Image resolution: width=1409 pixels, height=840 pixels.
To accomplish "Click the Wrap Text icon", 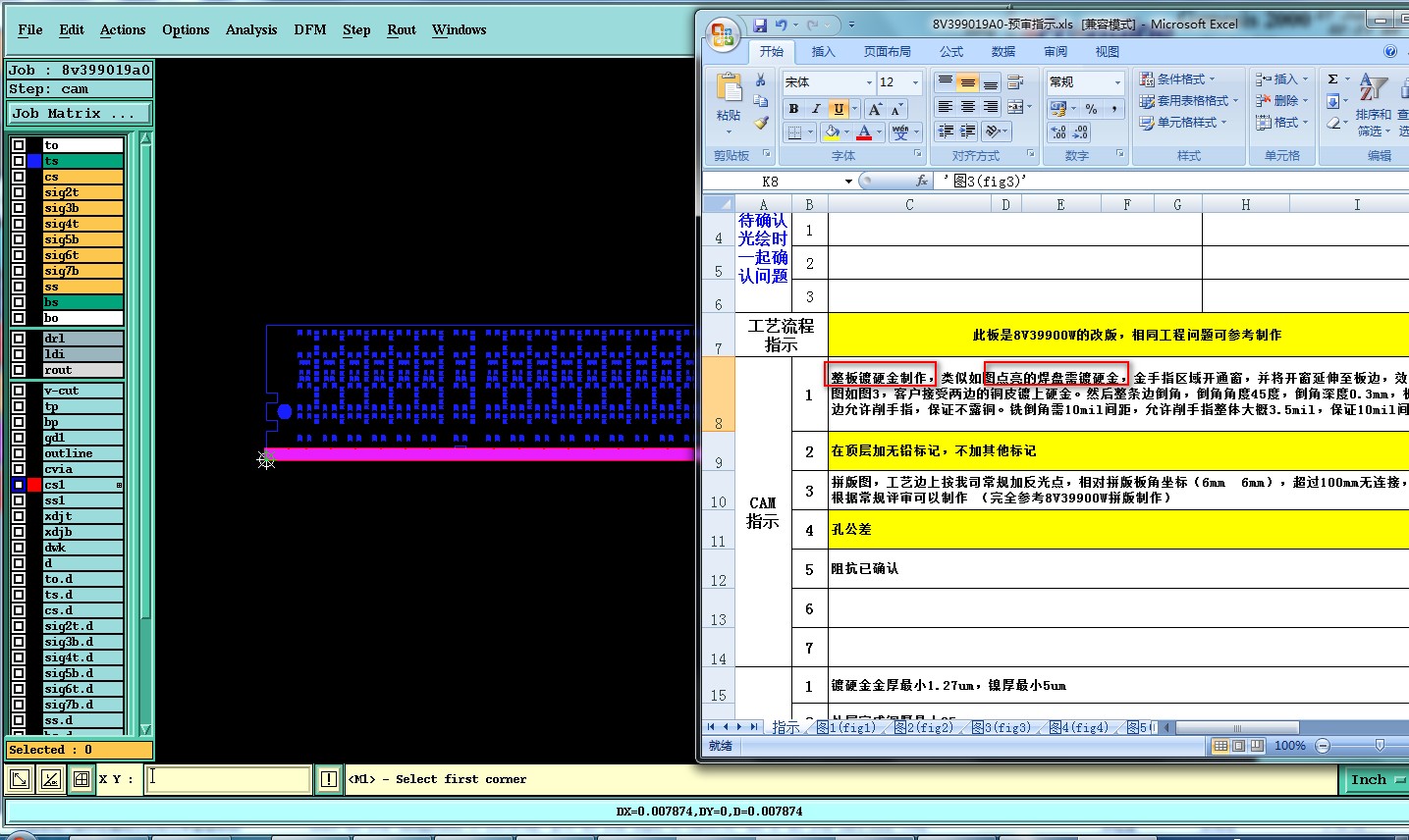I will point(1015,81).
